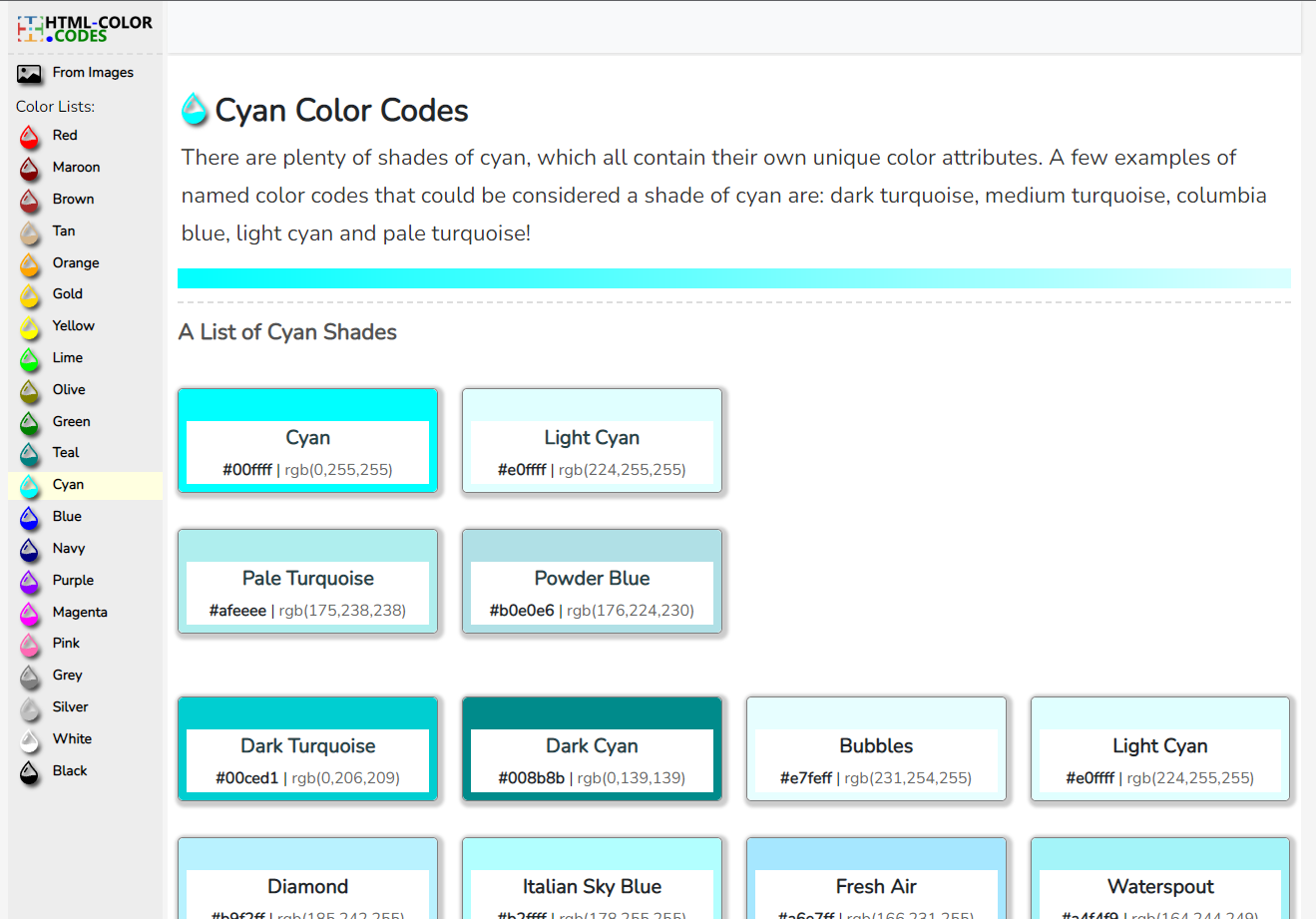Click the Lime droplet icon
The image size is (1316, 919).
[30, 359]
